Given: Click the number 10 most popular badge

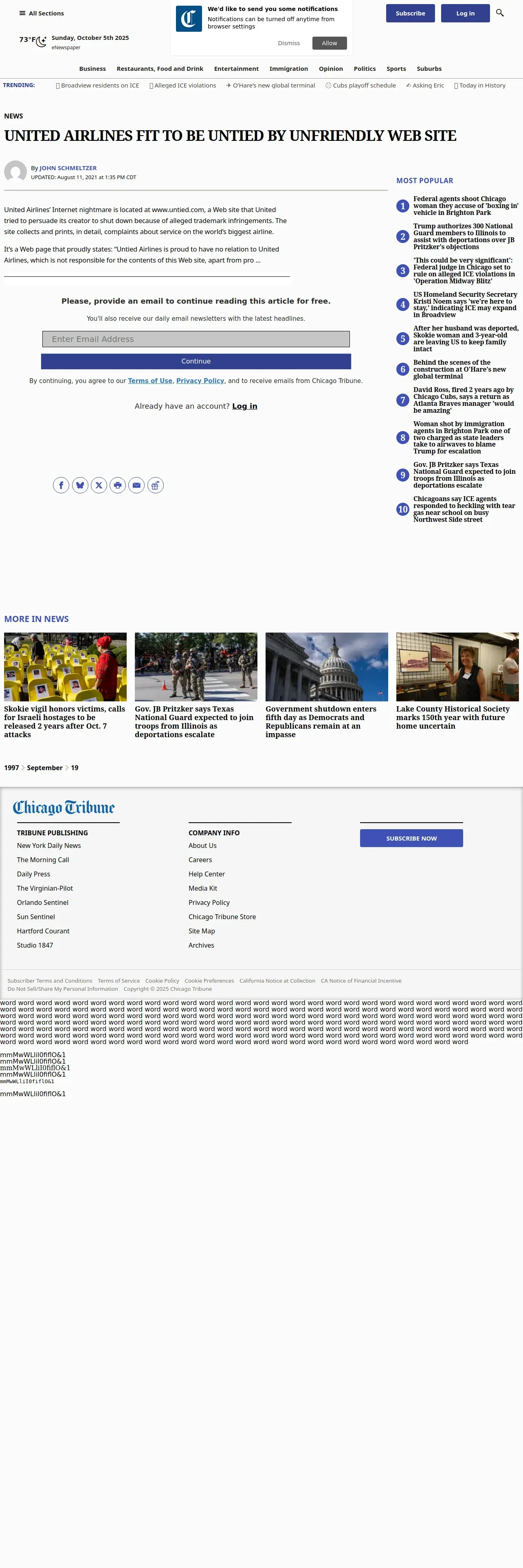Looking at the screenshot, I should click(x=402, y=509).
